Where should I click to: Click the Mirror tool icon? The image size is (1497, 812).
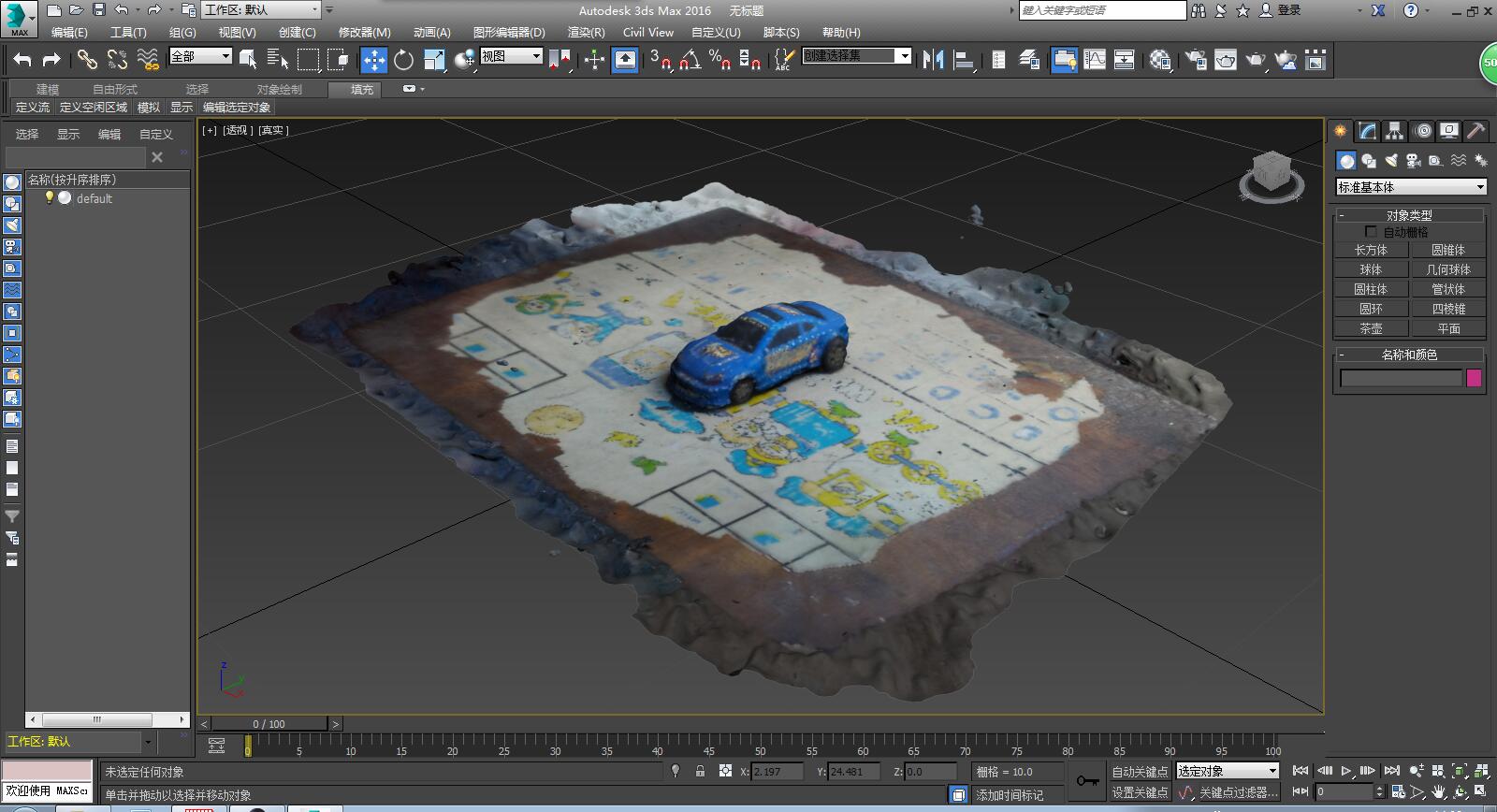tap(933, 60)
